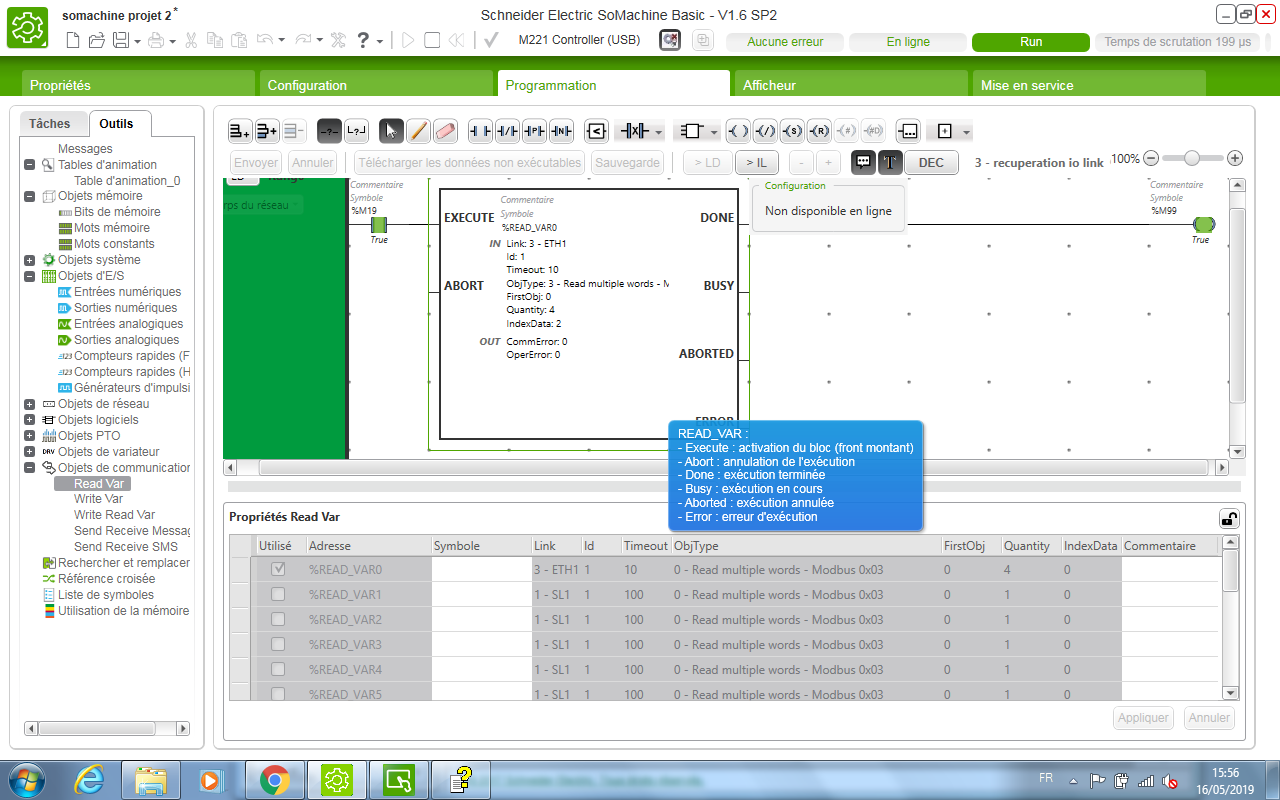Insert a reset coil (R)
1280x800 pixels.
[819, 131]
